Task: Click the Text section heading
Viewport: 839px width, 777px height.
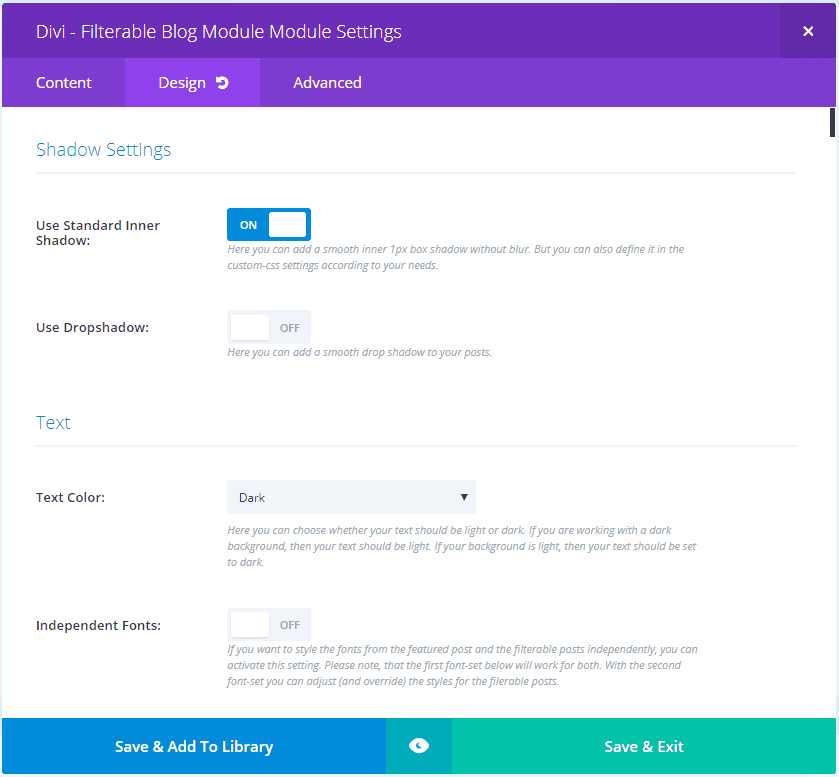Action: coord(53,422)
